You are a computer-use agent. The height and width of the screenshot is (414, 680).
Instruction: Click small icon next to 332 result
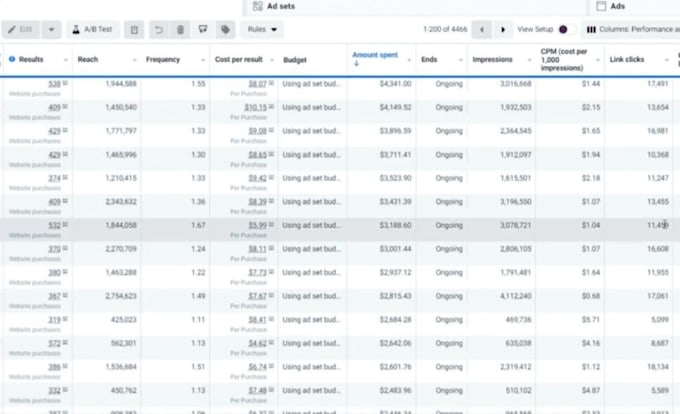pos(65,390)
